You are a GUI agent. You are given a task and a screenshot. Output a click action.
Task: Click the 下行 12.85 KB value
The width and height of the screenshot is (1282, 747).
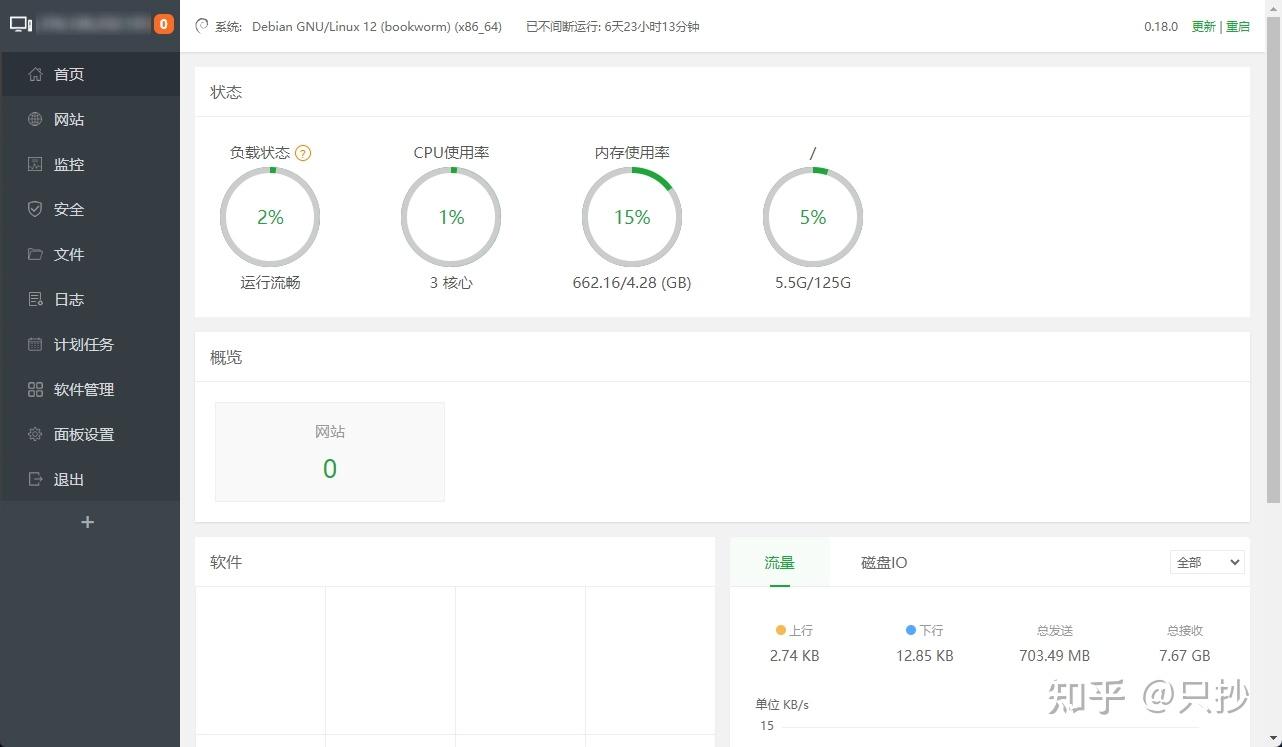pos(925,656)
